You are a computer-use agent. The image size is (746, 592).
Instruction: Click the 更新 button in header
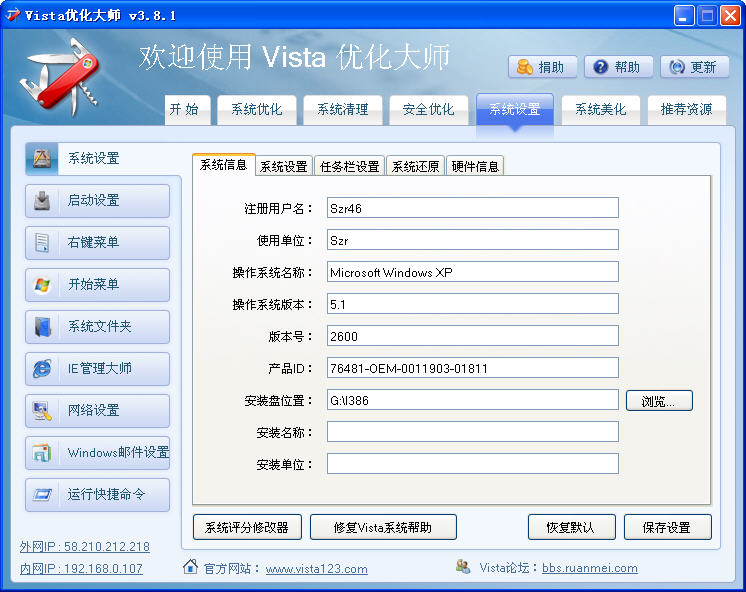click(x=693, y=67)
